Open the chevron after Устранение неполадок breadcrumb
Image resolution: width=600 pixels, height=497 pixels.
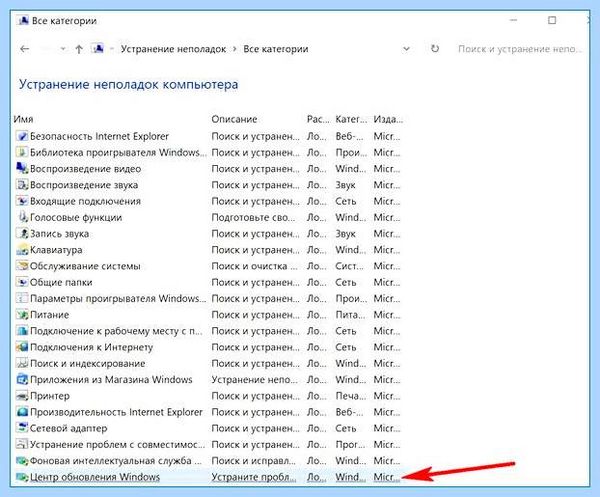tap(235, 49)
